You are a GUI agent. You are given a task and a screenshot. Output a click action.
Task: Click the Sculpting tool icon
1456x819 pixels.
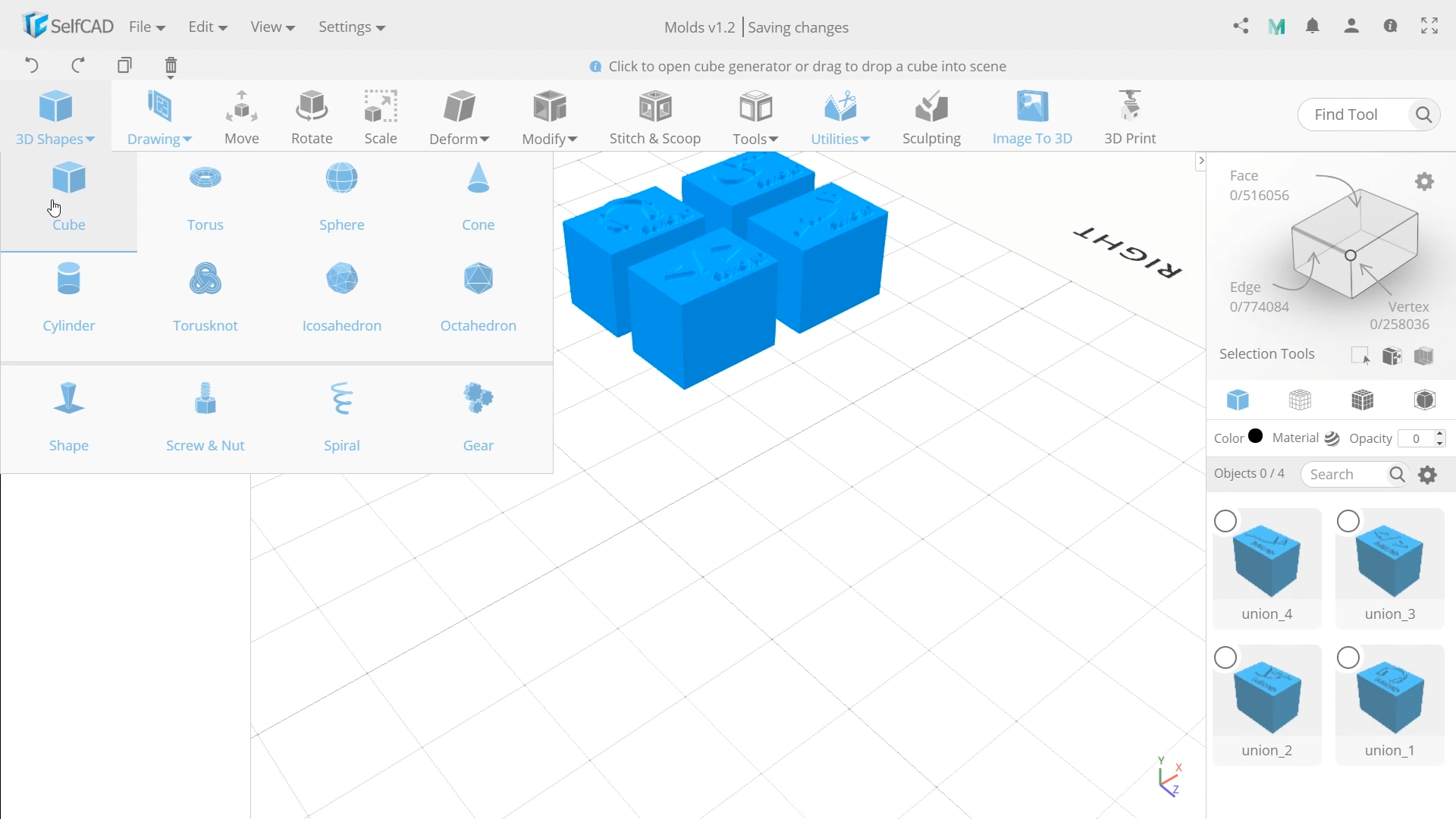[x=931, y=107]
